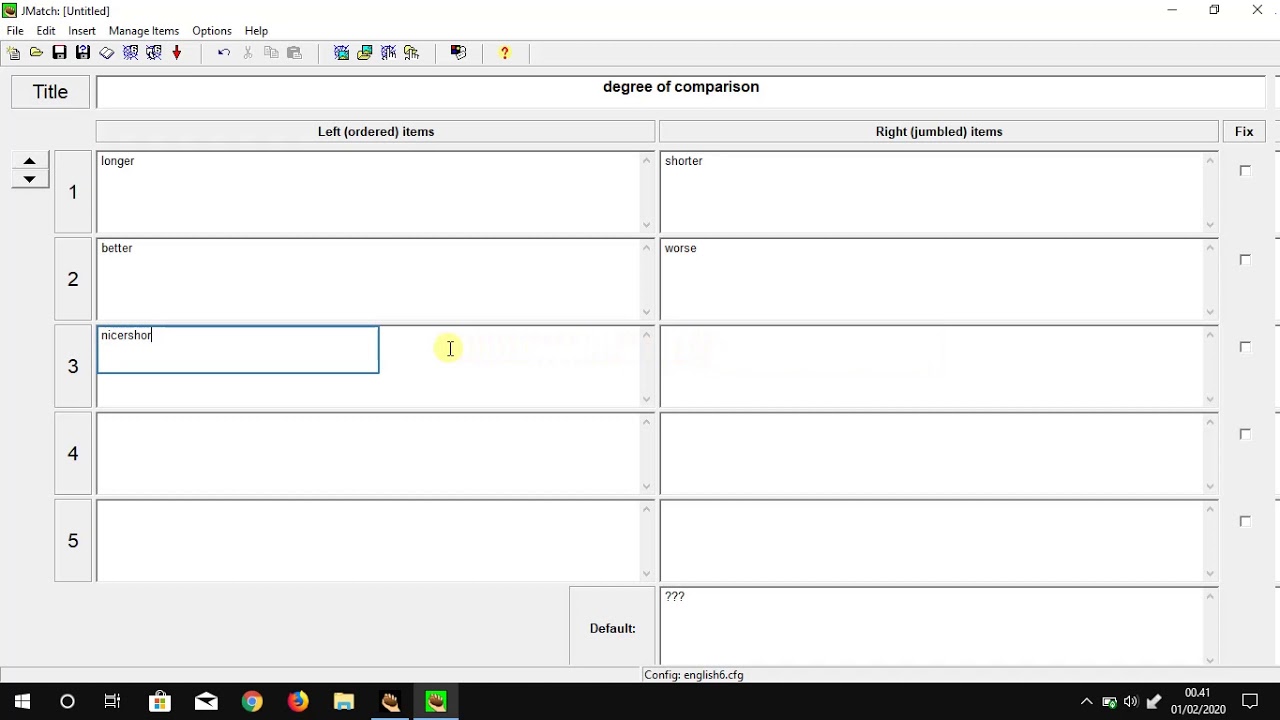Viewport: 1280px width, 720px height.
Task: Click the insert web link icon
Action: pos(389,53)
